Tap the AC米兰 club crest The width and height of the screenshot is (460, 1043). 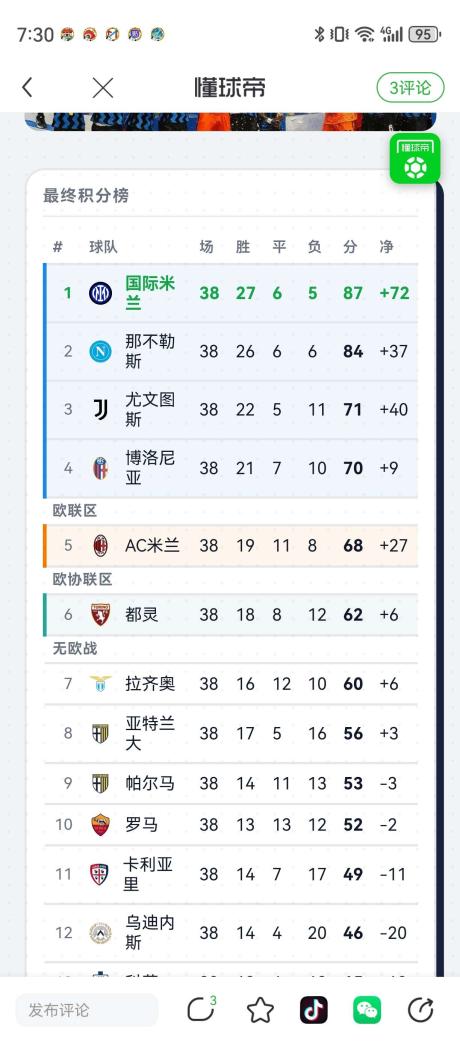[100, 545]
